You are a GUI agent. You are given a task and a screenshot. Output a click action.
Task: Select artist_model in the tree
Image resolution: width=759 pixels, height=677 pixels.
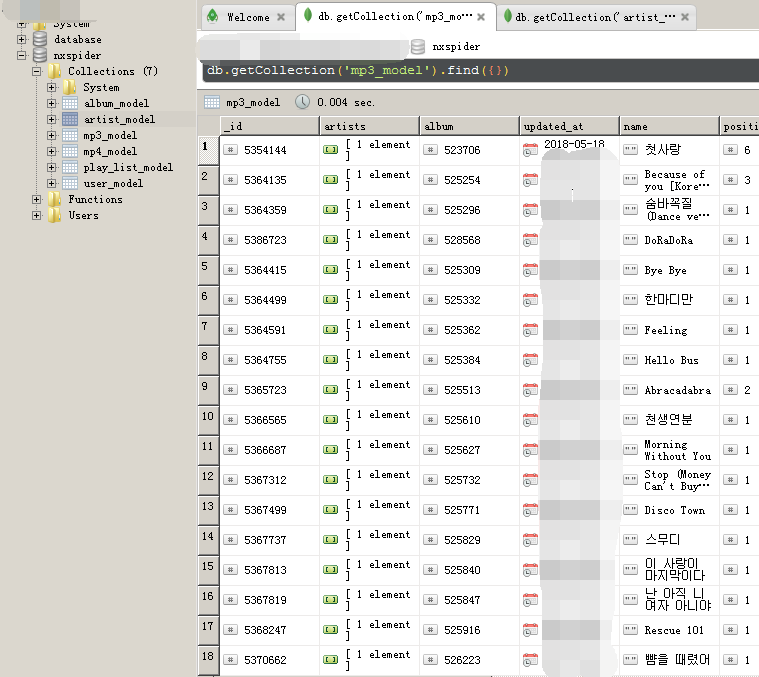pos(119,119)
